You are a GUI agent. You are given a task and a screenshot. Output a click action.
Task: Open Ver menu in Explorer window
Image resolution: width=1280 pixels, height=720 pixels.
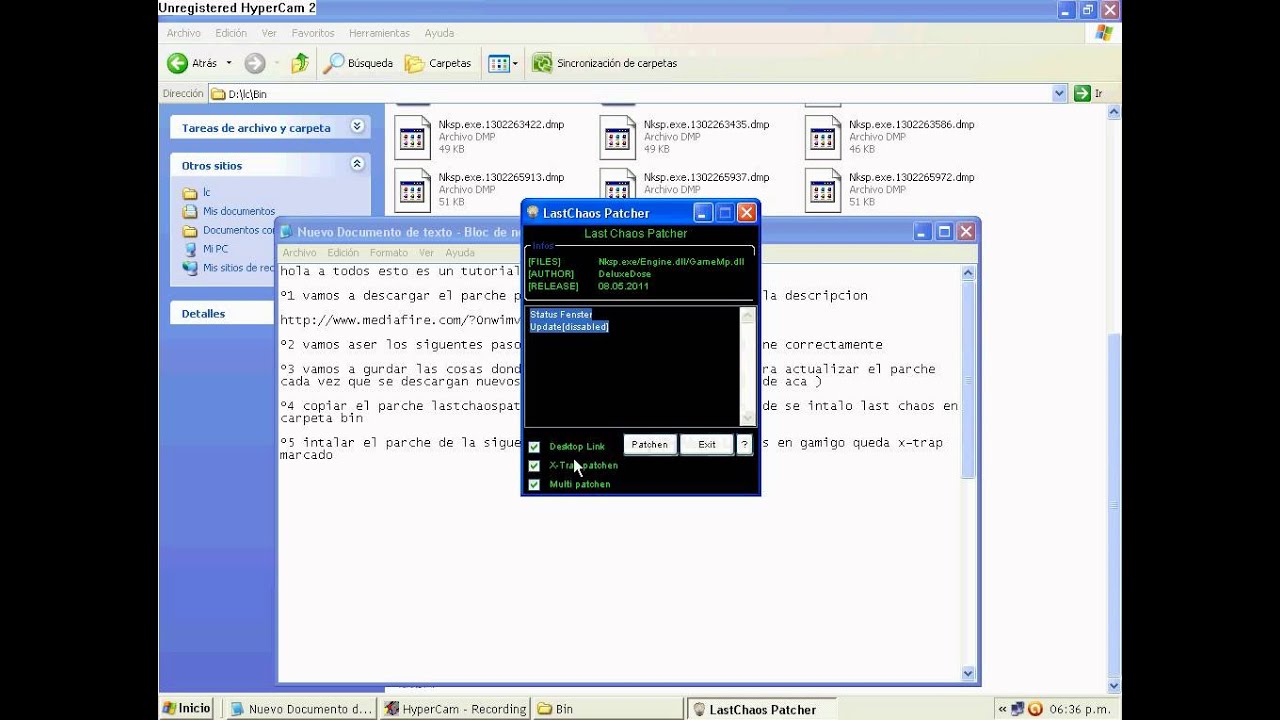click(x=269, y=33)
